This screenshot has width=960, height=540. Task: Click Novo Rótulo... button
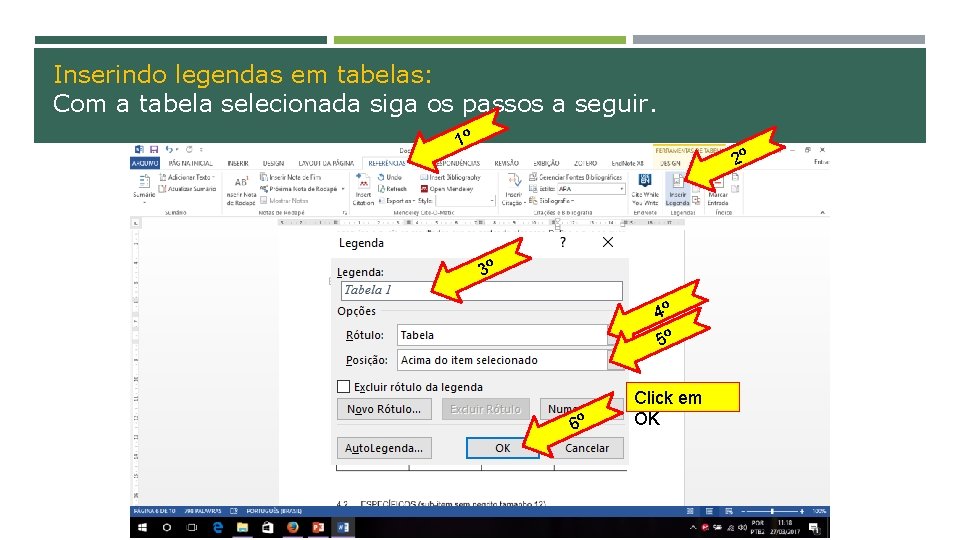[x=384, y=409]
